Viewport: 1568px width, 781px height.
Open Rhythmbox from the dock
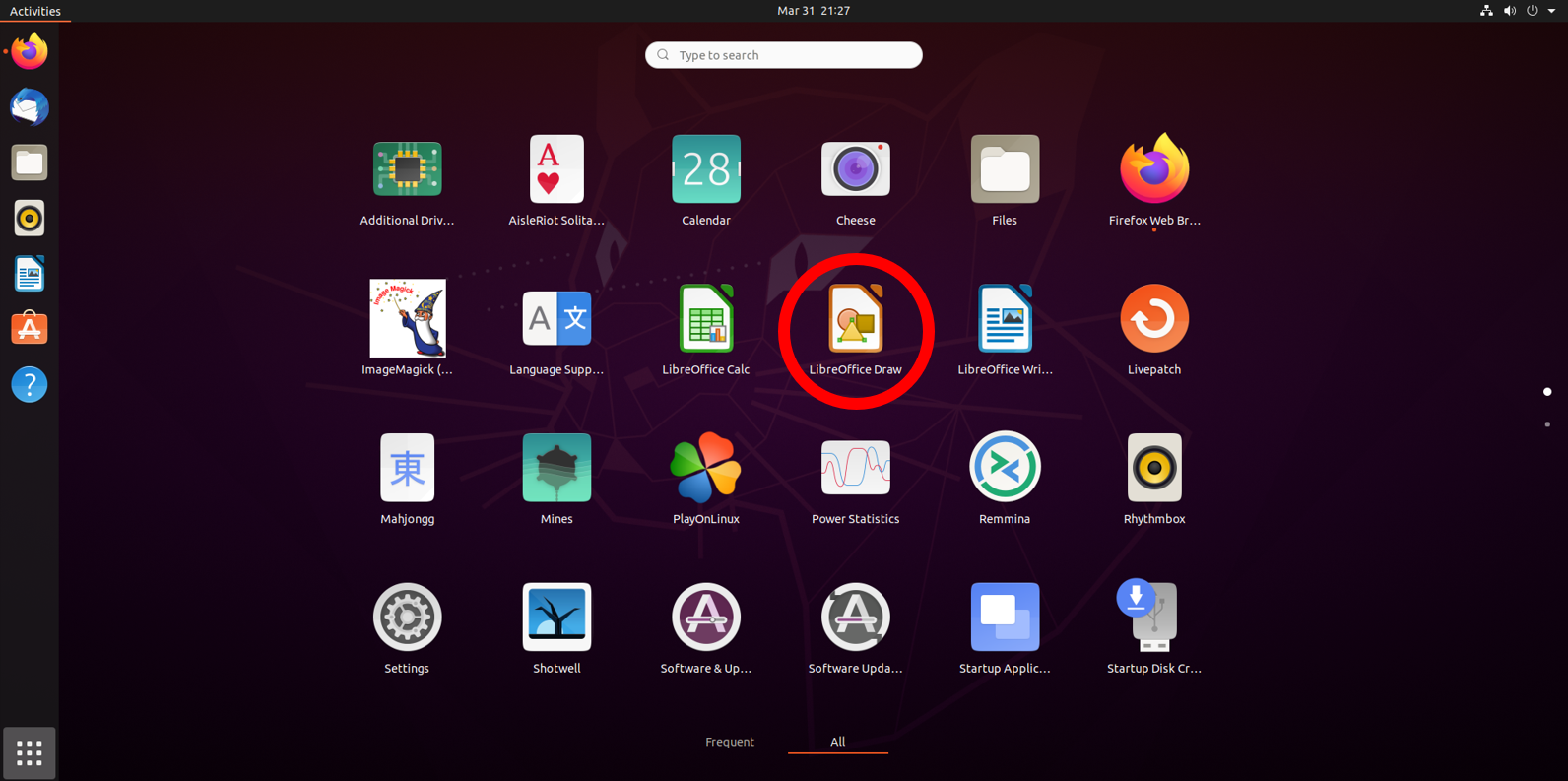[x=30, y=218]
